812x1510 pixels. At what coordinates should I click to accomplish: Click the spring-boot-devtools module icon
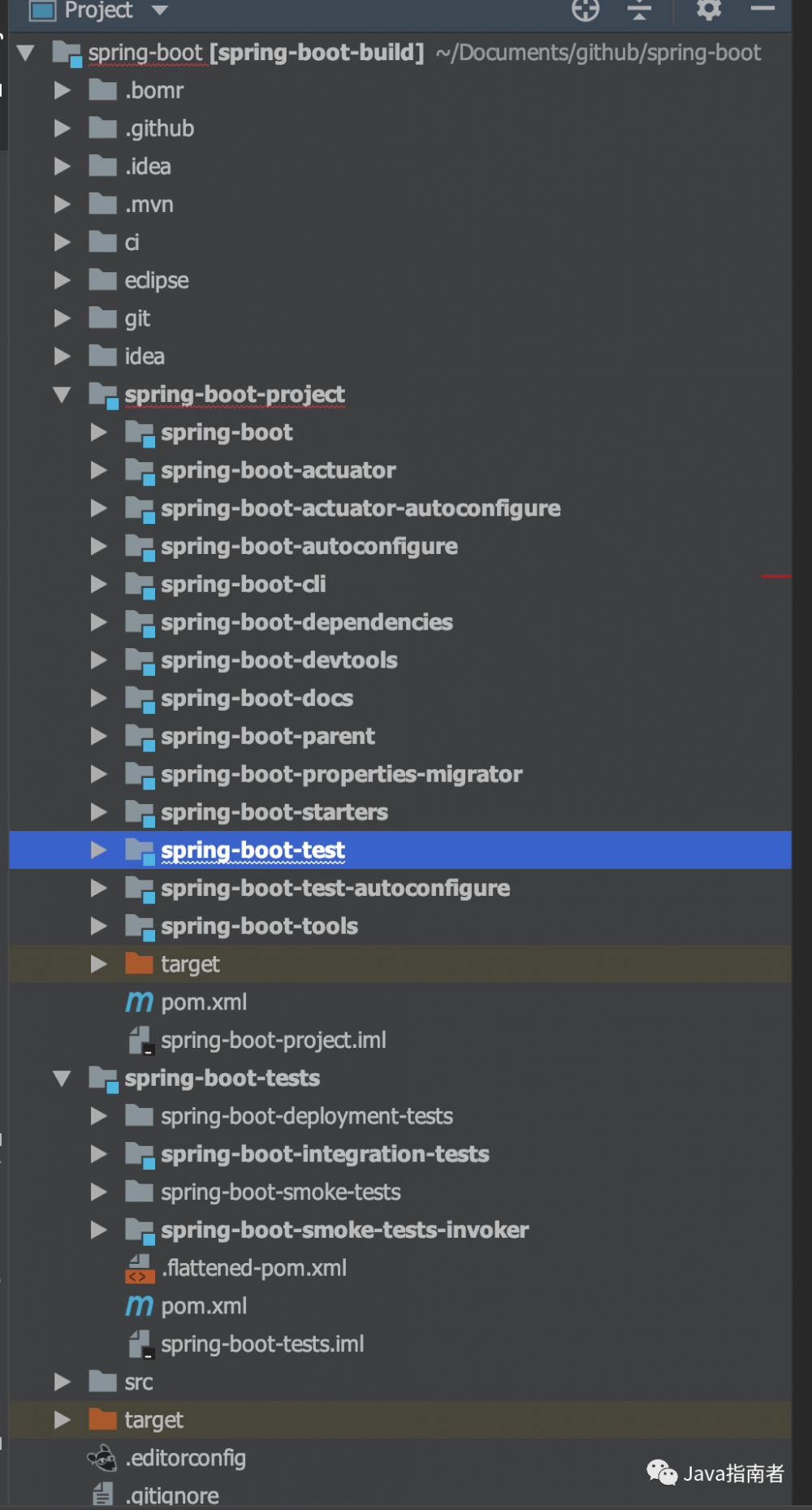pos(140,661)
